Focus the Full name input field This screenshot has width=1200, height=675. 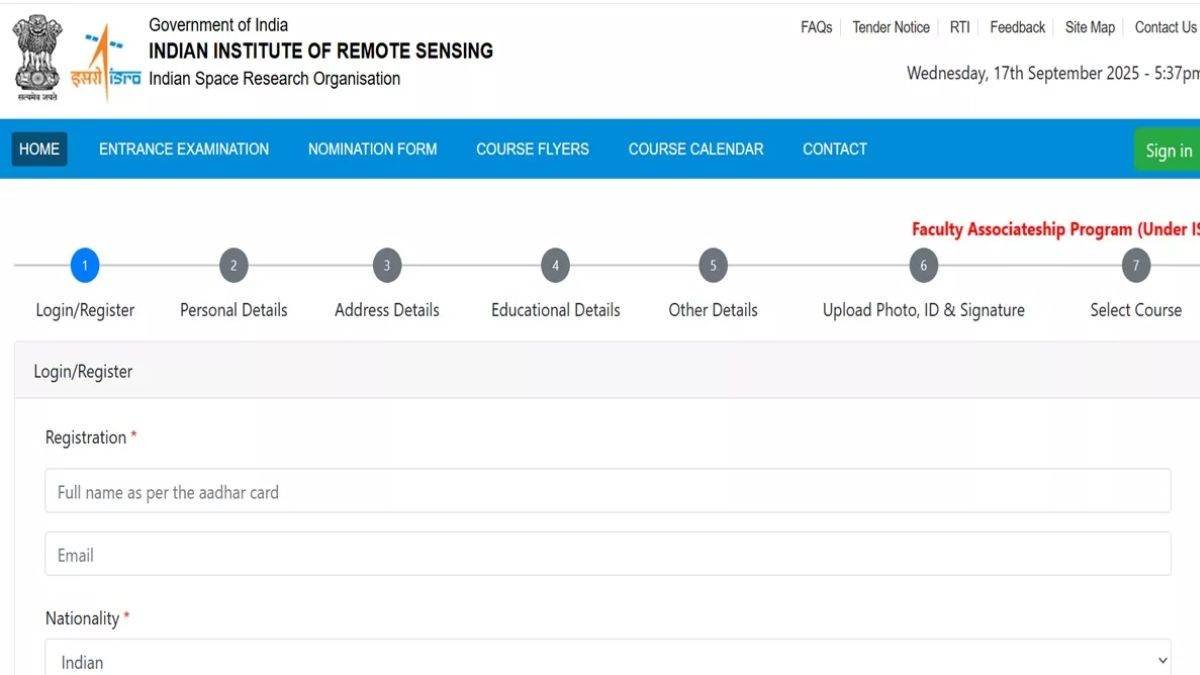pyautogui.click(x=607, y=491)
